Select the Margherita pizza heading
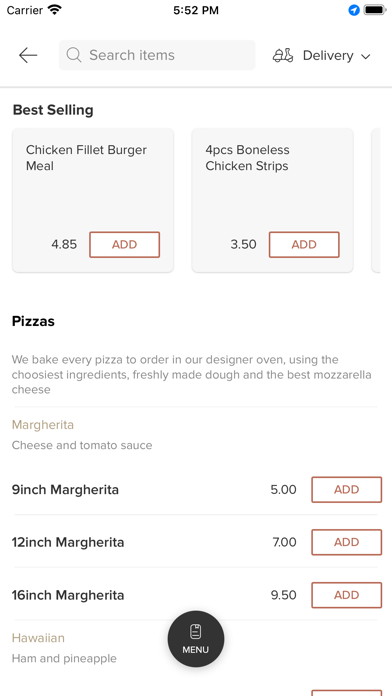The image size is (392, 696). (x=43, y=425)
